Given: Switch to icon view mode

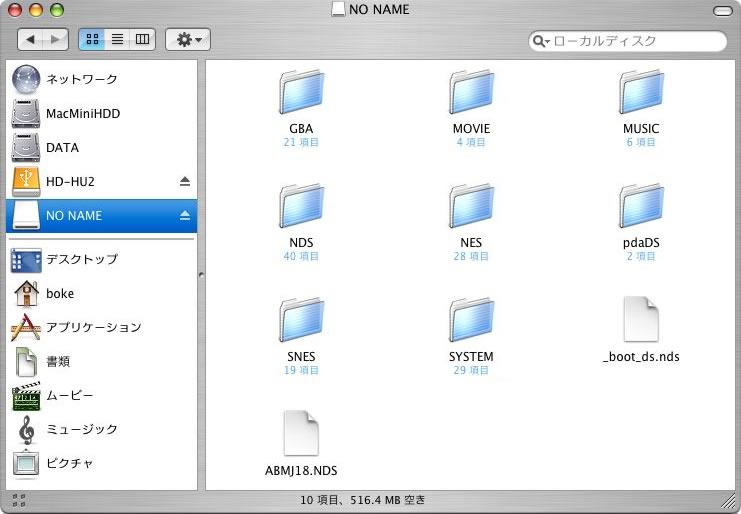Looking at the screenshot, I should tap(92, 39).
